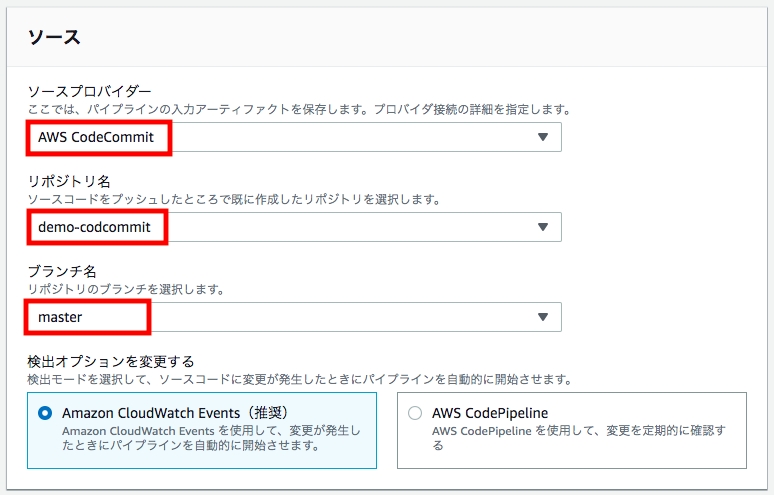Click the hint text starting '検出モードを選択して'
The width and height of the screenshot is (774, 495).
tap(300, 379)
